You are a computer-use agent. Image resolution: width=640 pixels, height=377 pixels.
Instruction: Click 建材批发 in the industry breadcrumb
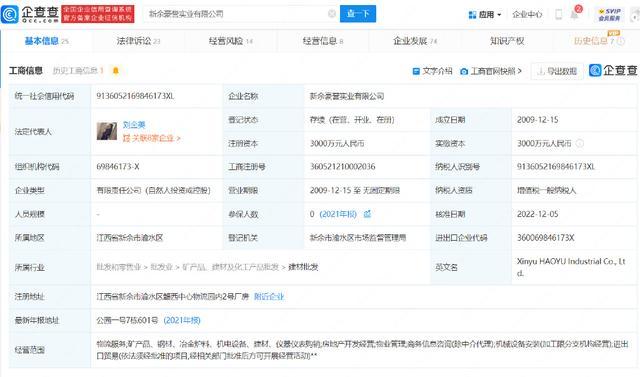point(303,267)
